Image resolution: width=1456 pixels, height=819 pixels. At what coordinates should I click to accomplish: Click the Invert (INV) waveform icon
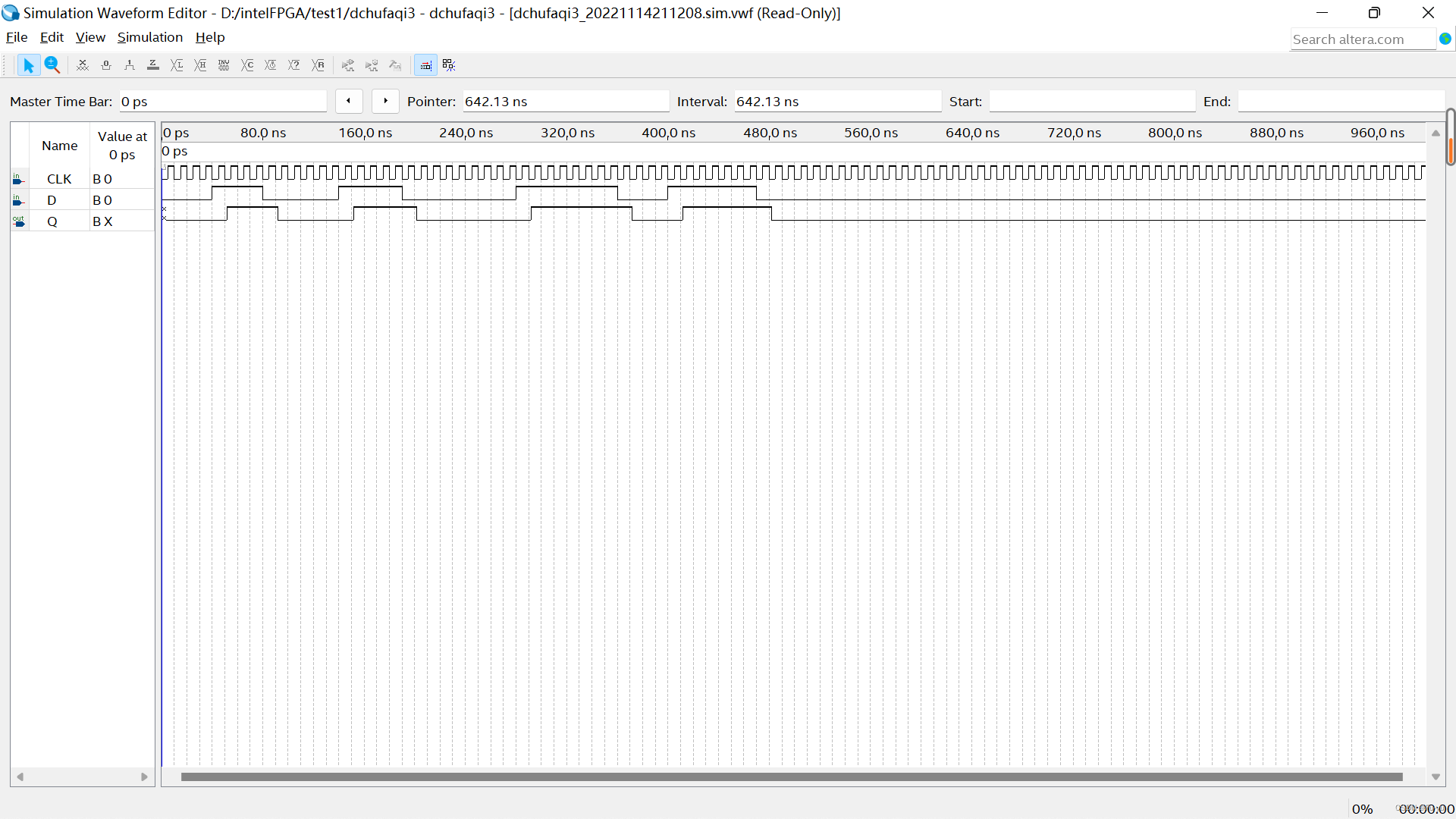pos(224,65)
